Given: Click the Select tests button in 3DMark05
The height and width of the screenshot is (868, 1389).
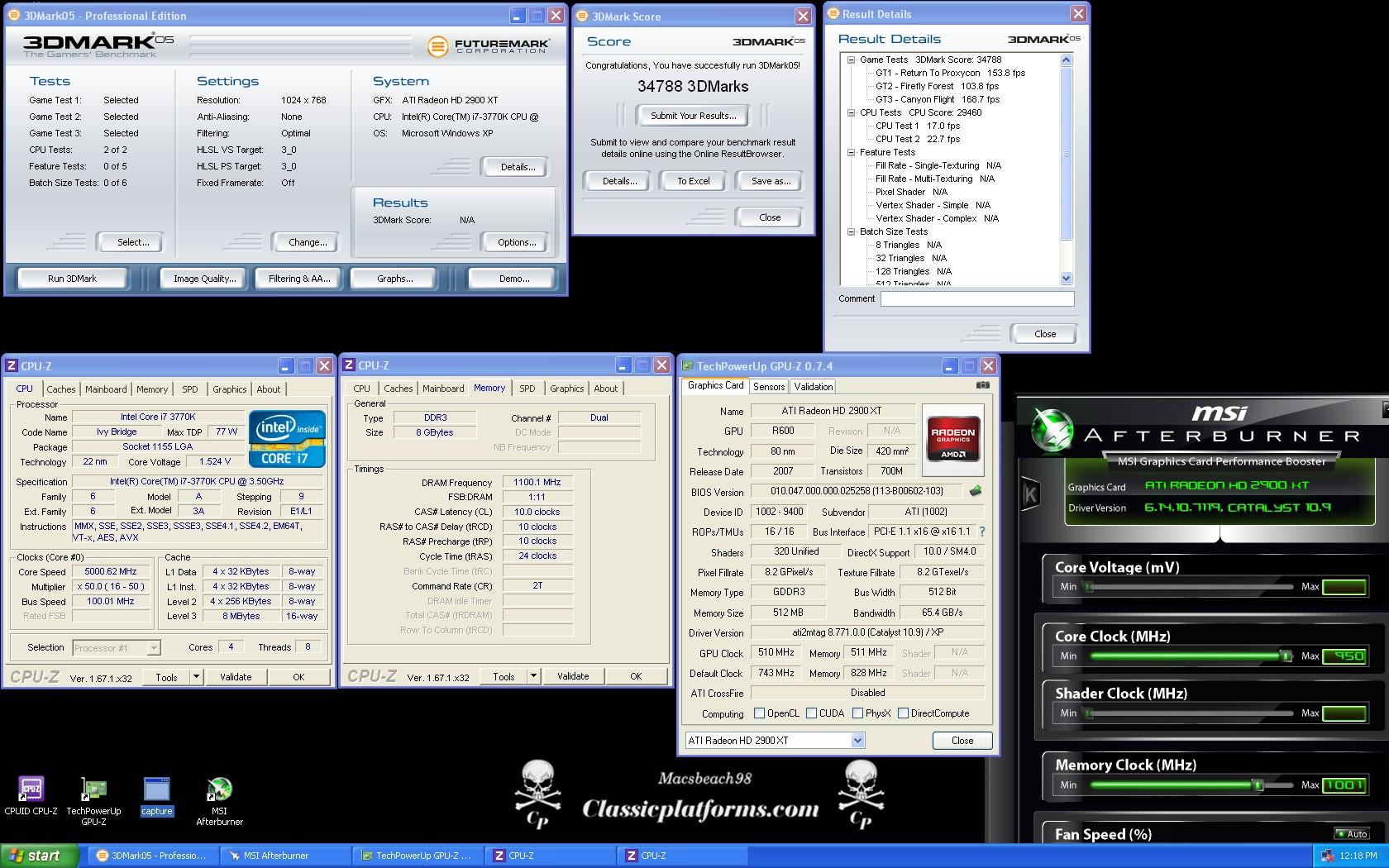Looking at the screenshot, I should click(x=132, y=242).
